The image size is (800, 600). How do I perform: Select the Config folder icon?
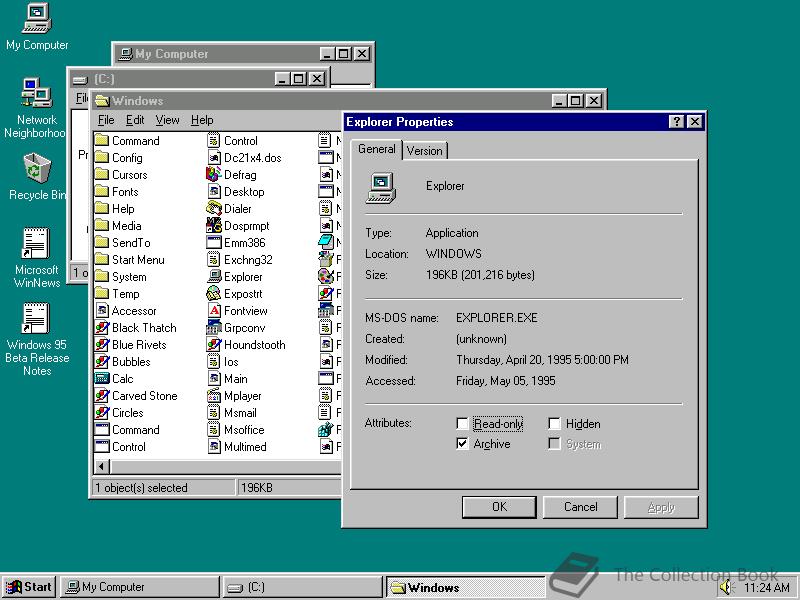(x=102, y=158)
